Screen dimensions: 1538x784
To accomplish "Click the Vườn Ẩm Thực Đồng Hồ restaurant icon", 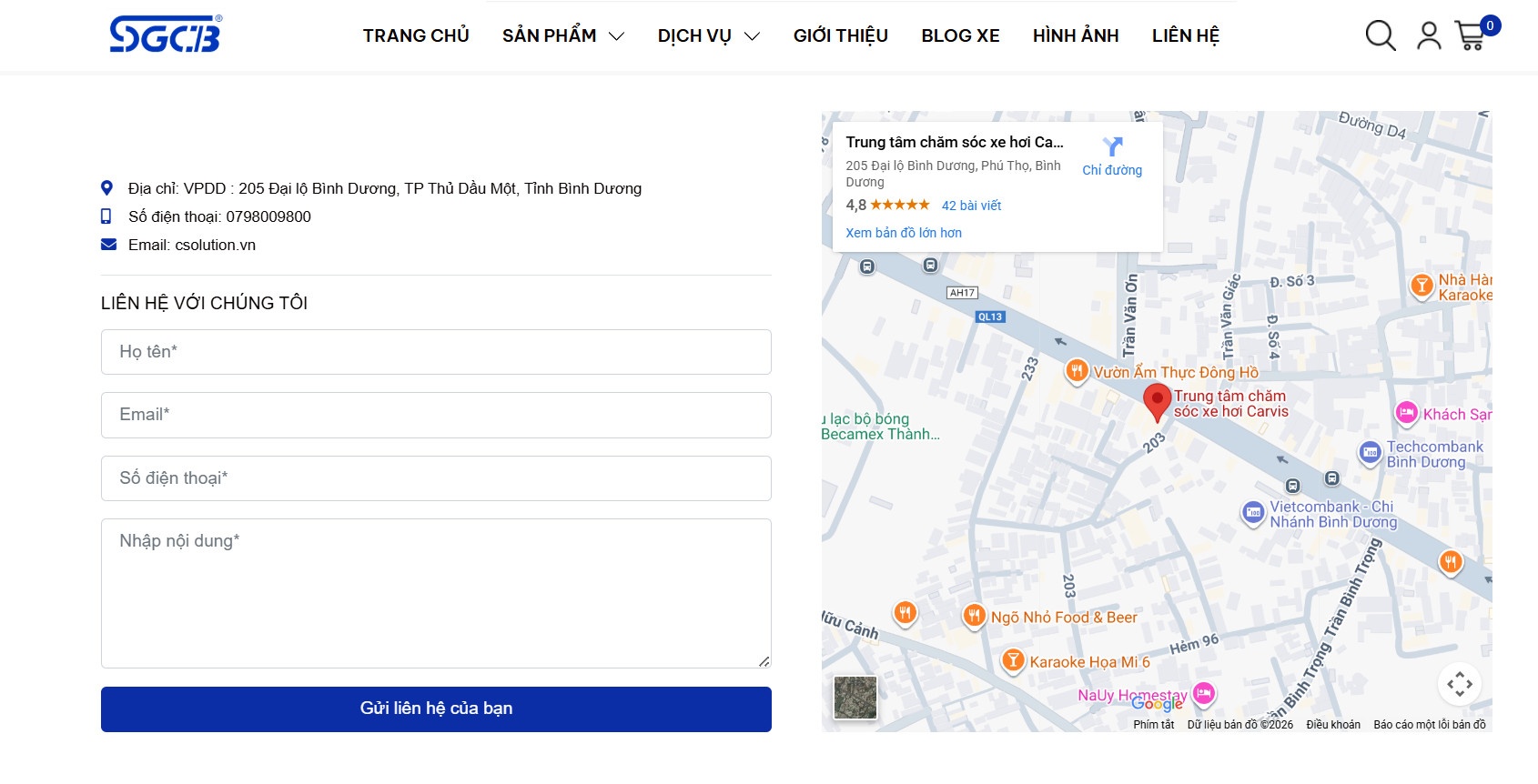I will click(1077, 371).
